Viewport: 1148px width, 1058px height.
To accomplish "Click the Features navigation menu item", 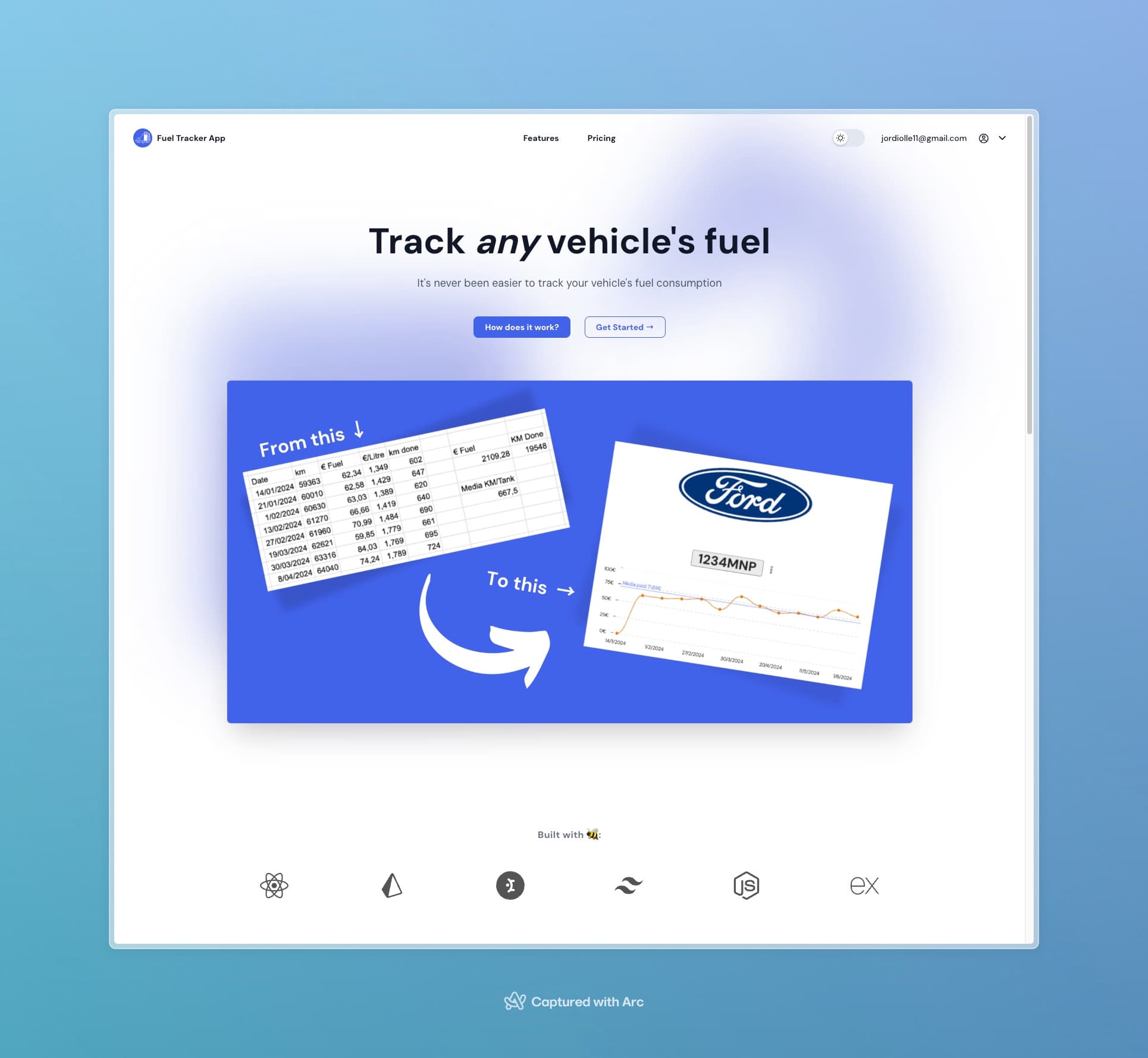I will coord(541,138).
